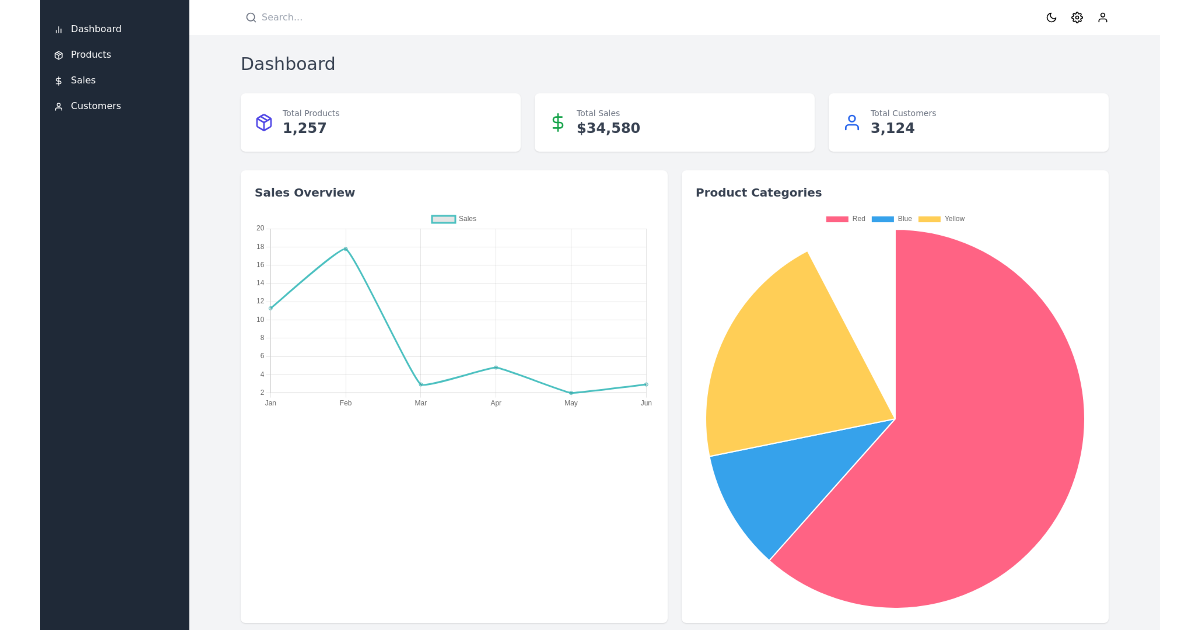Open the user profile menu

[x=1102, y=17]
